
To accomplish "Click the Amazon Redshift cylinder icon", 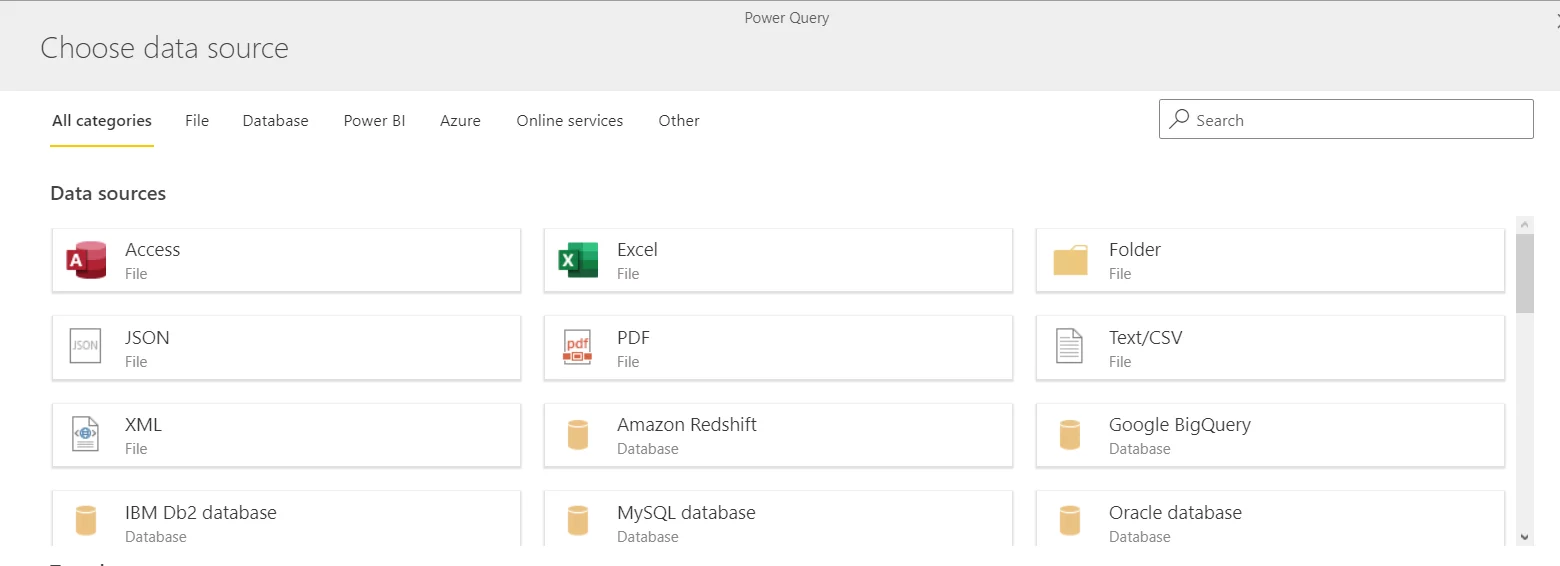I will coord(578,435).
